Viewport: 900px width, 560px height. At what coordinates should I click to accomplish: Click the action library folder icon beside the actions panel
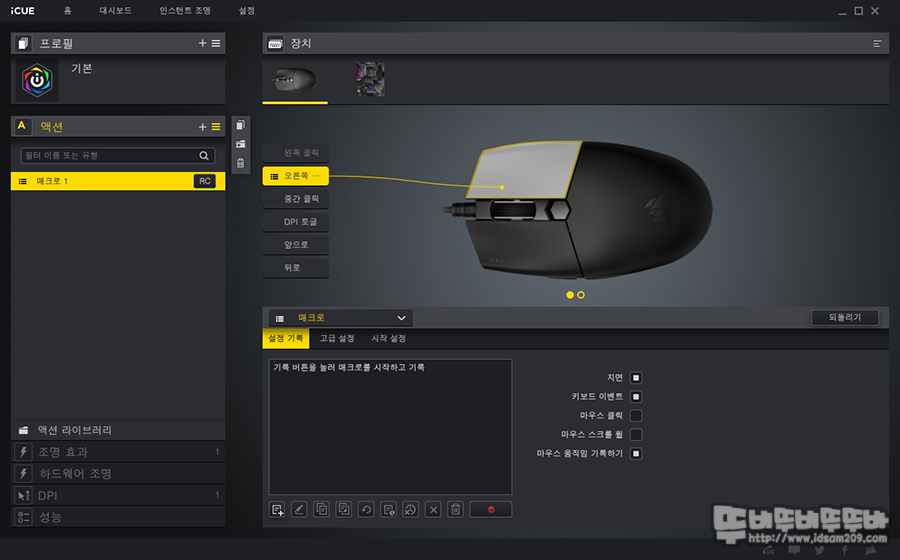pos(240,144)
